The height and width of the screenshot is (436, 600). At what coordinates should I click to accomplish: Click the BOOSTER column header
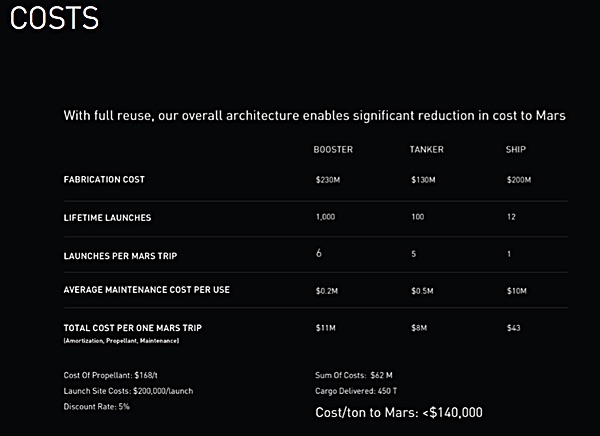tap(333, 150)
